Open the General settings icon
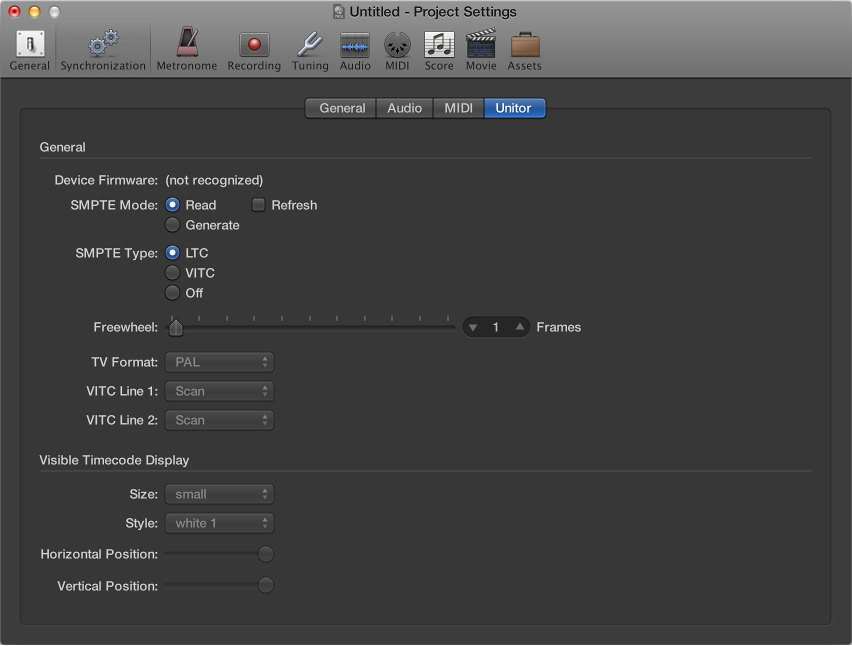This screenshot has width=852, height=646. tap(29, 44)
